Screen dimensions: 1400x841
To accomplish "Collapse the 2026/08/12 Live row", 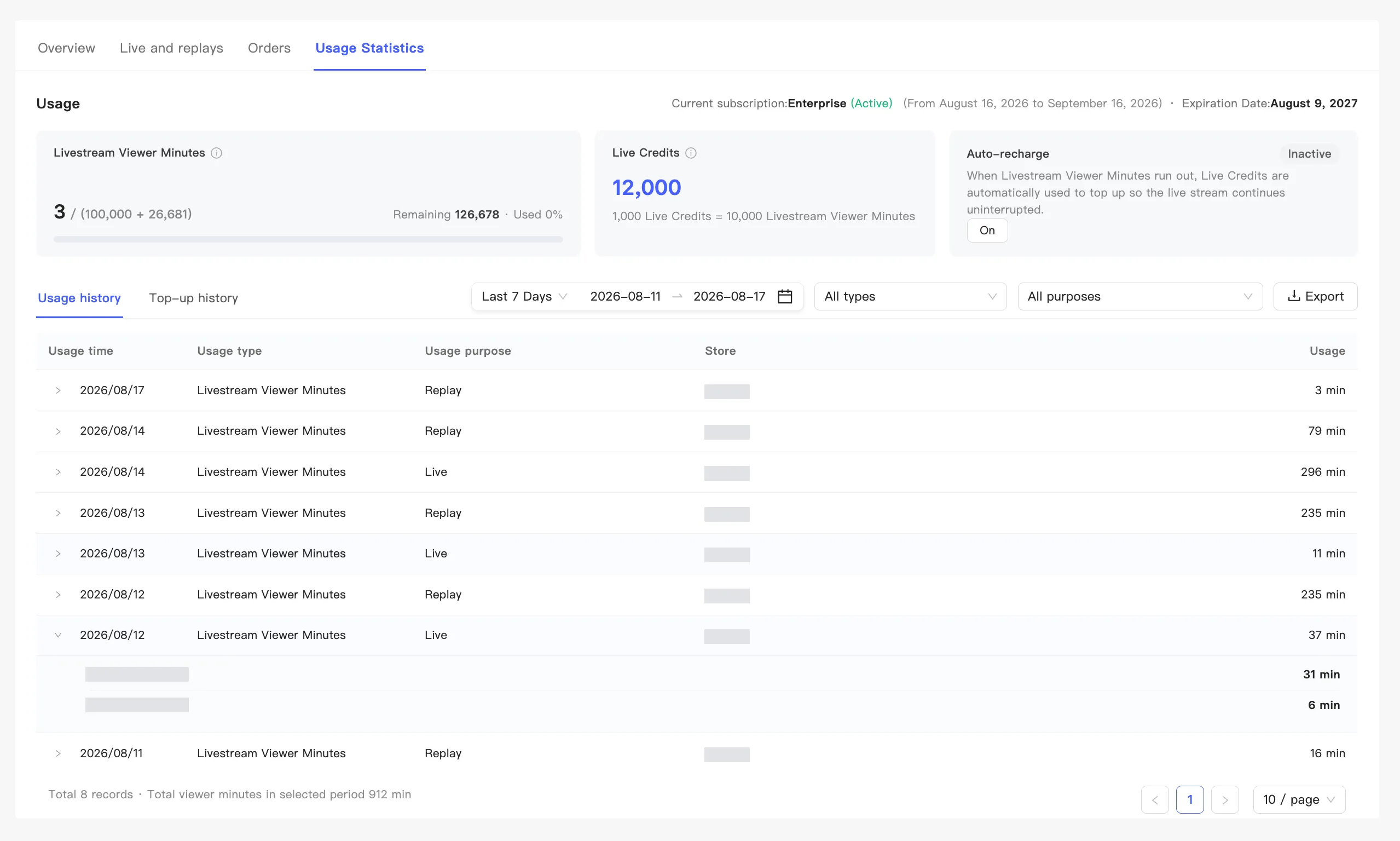I will pyautogui.click(x=58, y=635).
